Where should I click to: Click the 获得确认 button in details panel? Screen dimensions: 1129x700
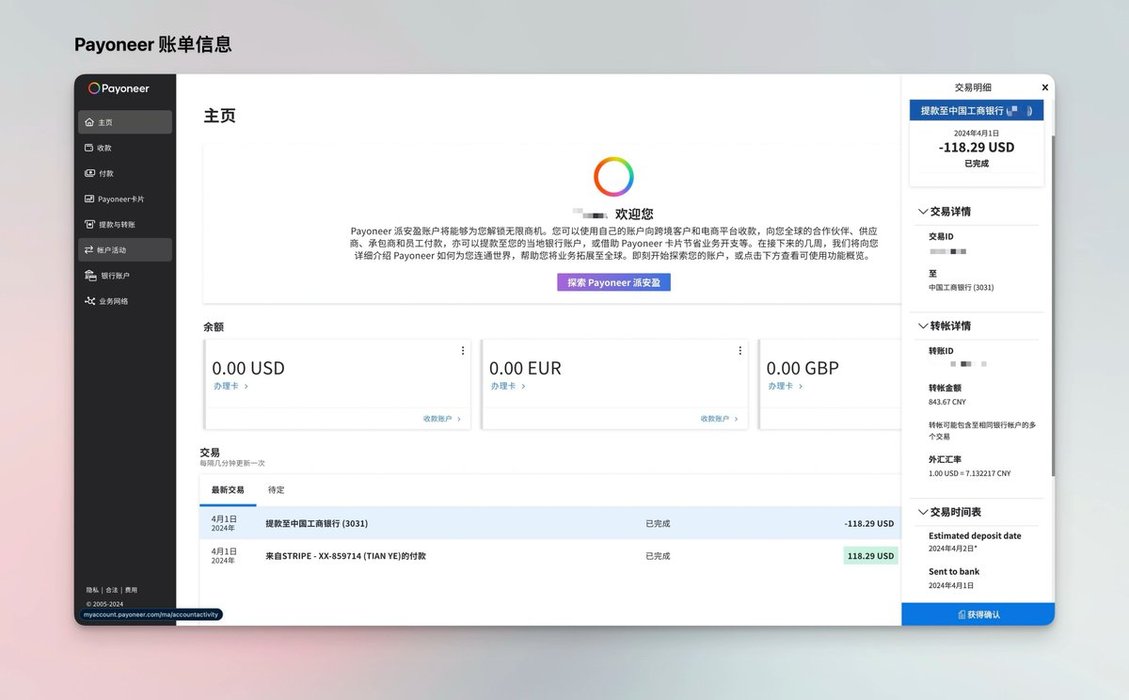point(978,614)
